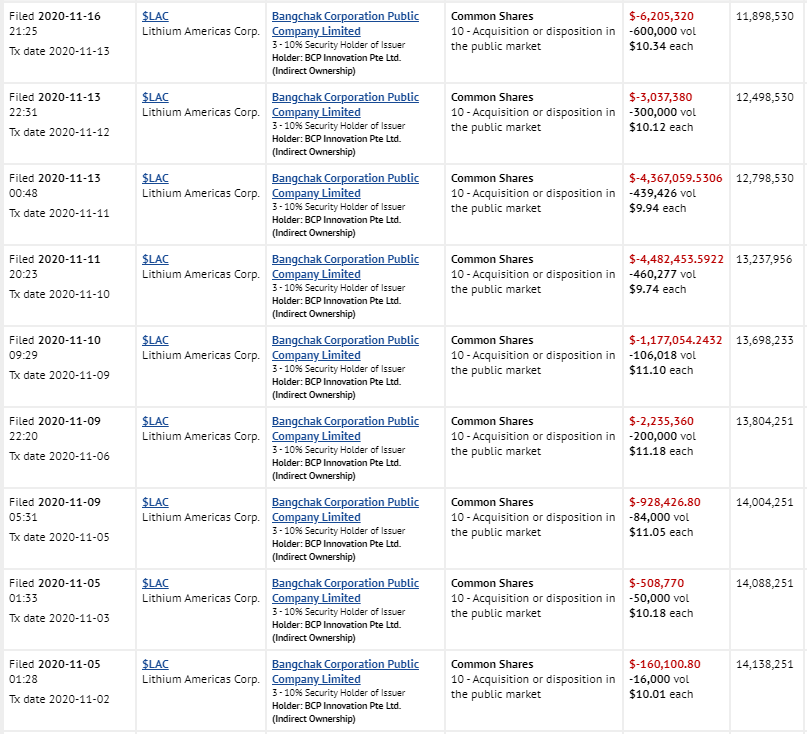Open $LAC link in row filed 2020-11-11

click(x=155, y=259)
